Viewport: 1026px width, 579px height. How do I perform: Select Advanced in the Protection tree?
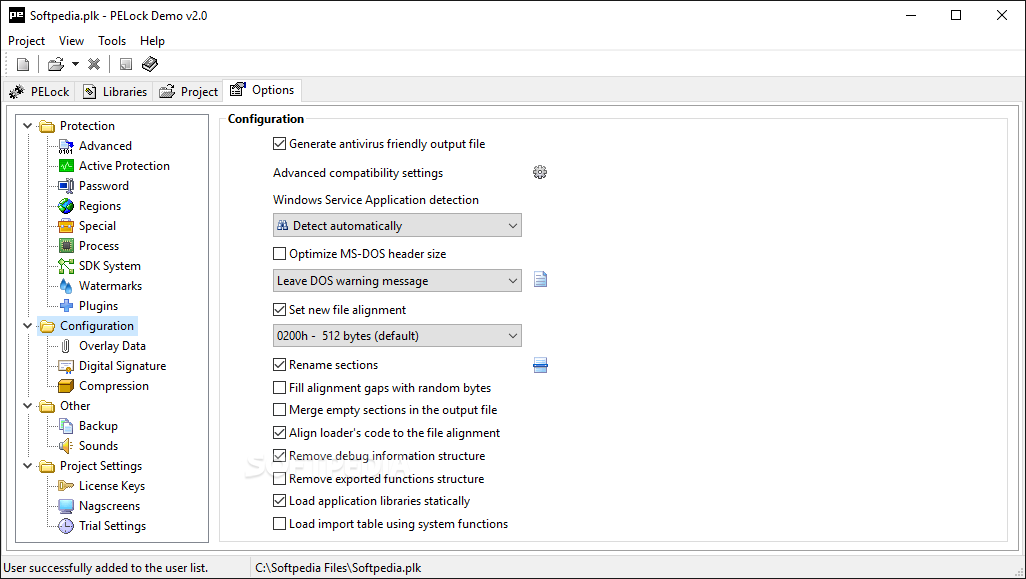105,146
